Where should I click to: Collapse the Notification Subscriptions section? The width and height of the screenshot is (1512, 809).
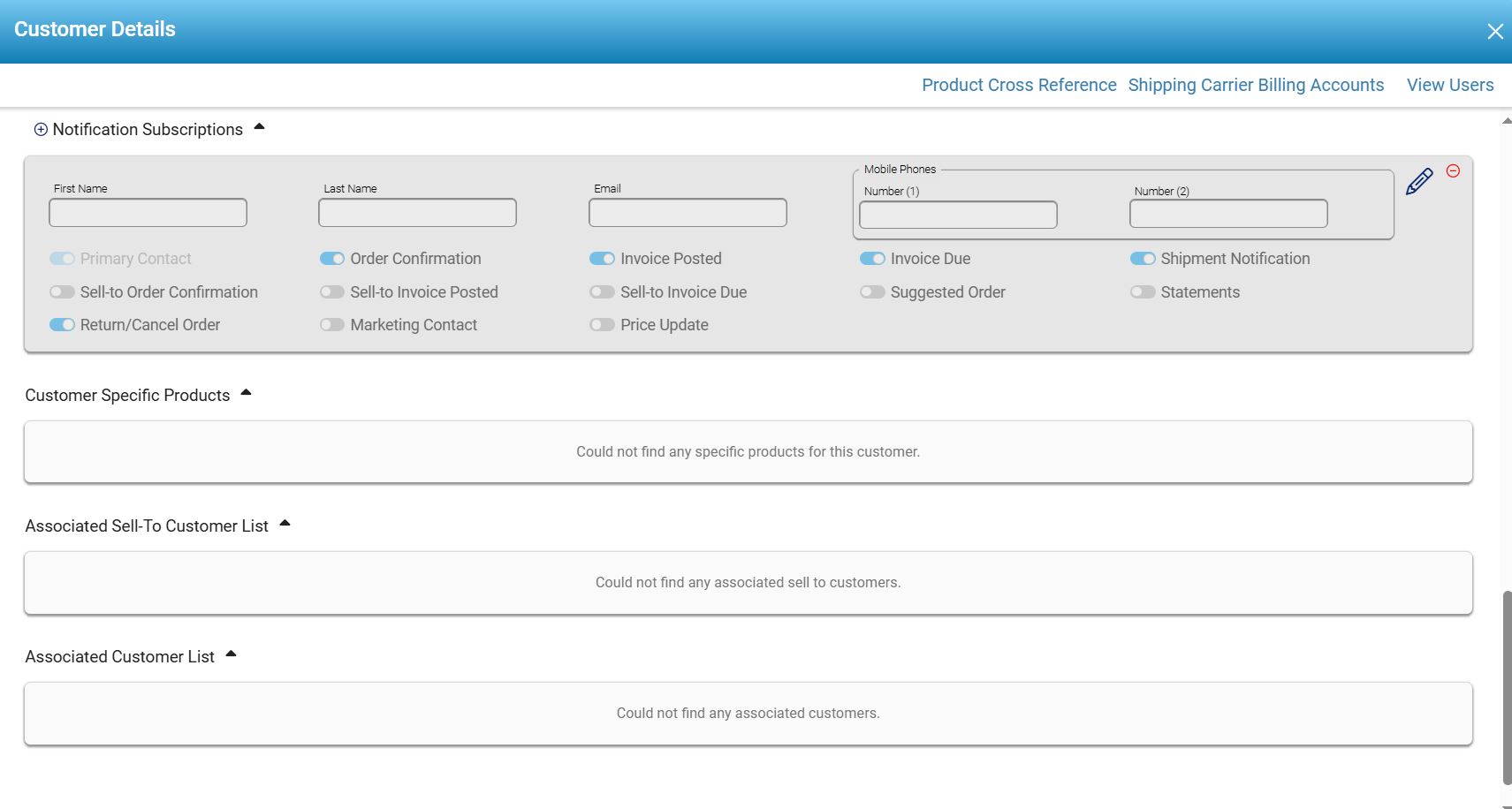point(259,127)
